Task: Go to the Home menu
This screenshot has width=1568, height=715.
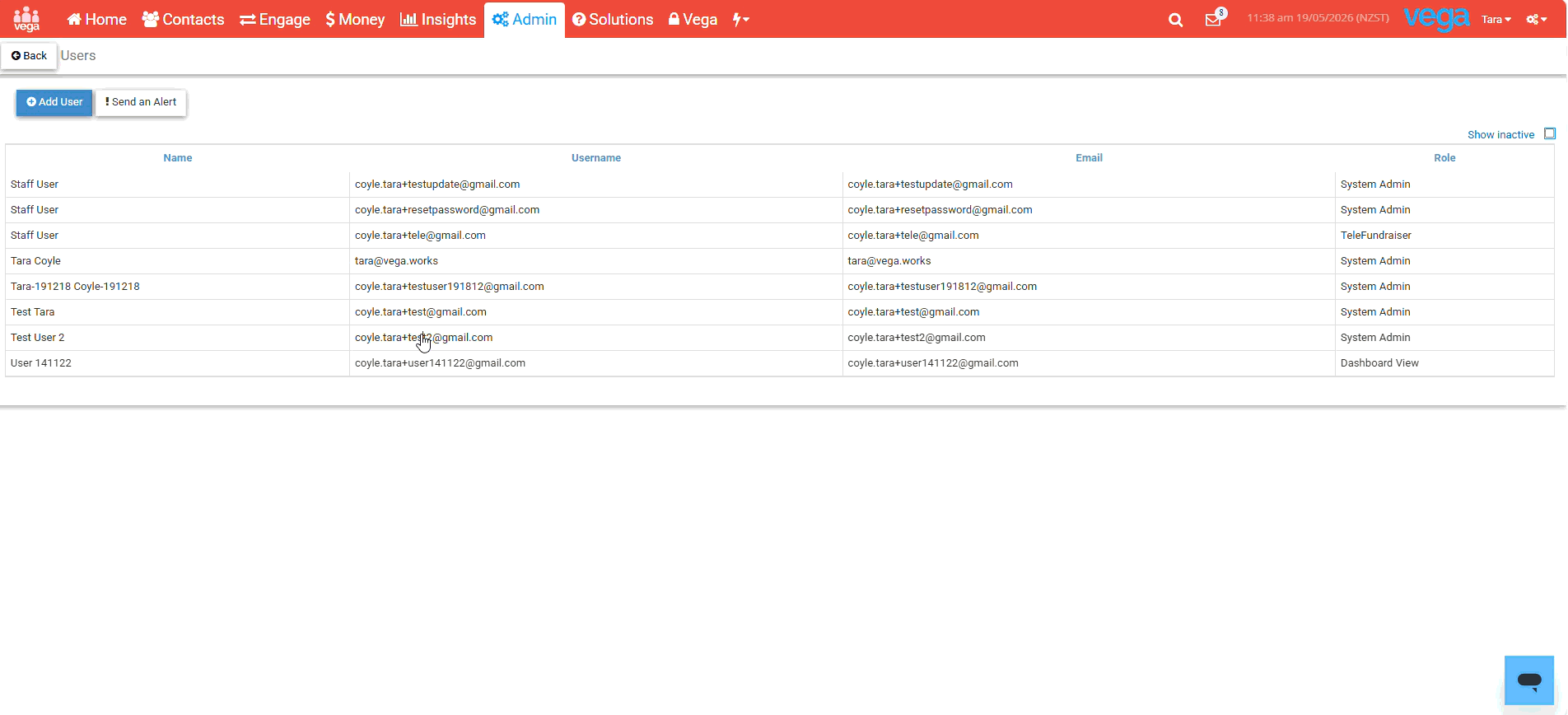Action: (x=97, y=19)
